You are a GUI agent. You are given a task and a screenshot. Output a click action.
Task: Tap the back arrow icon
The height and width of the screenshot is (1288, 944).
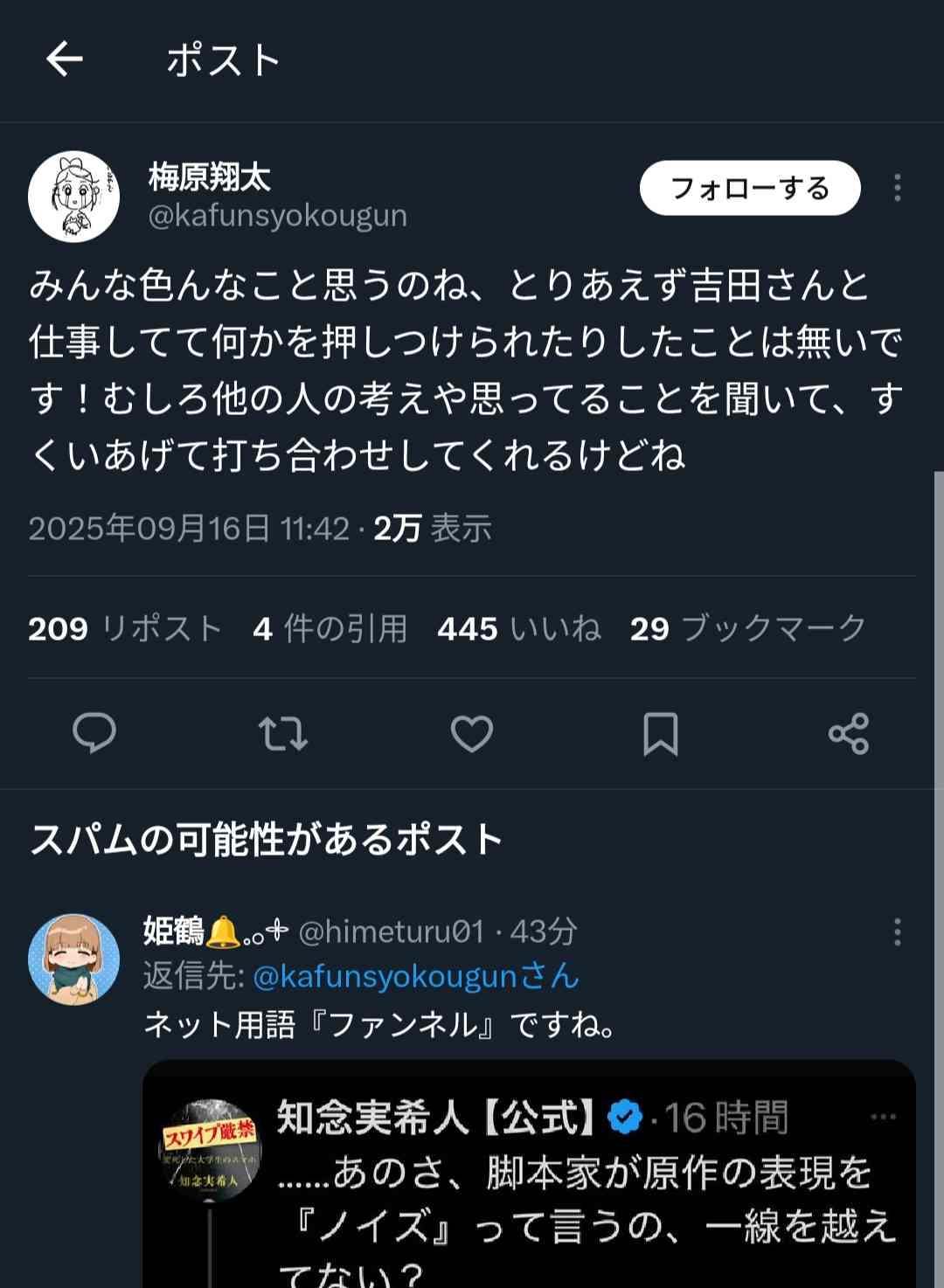click(x=64, y=60)
